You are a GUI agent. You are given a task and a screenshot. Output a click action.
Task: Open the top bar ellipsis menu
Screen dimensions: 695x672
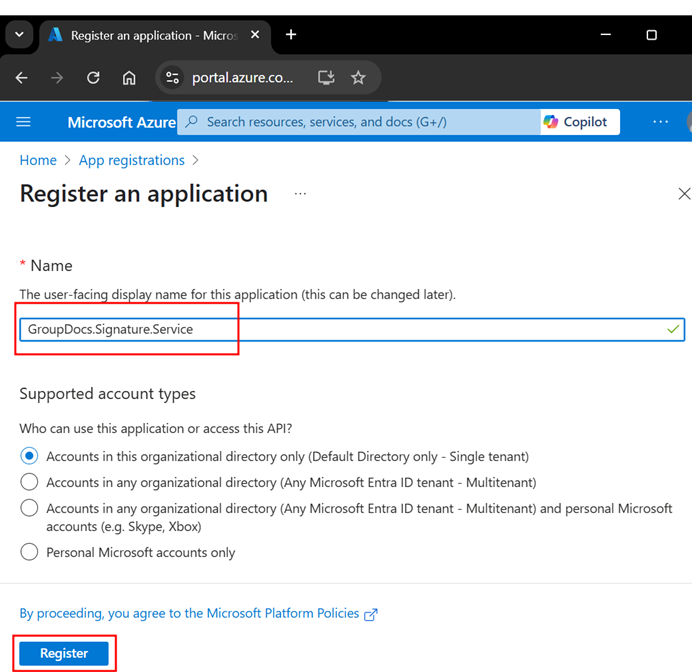click(x=660, y=122)
